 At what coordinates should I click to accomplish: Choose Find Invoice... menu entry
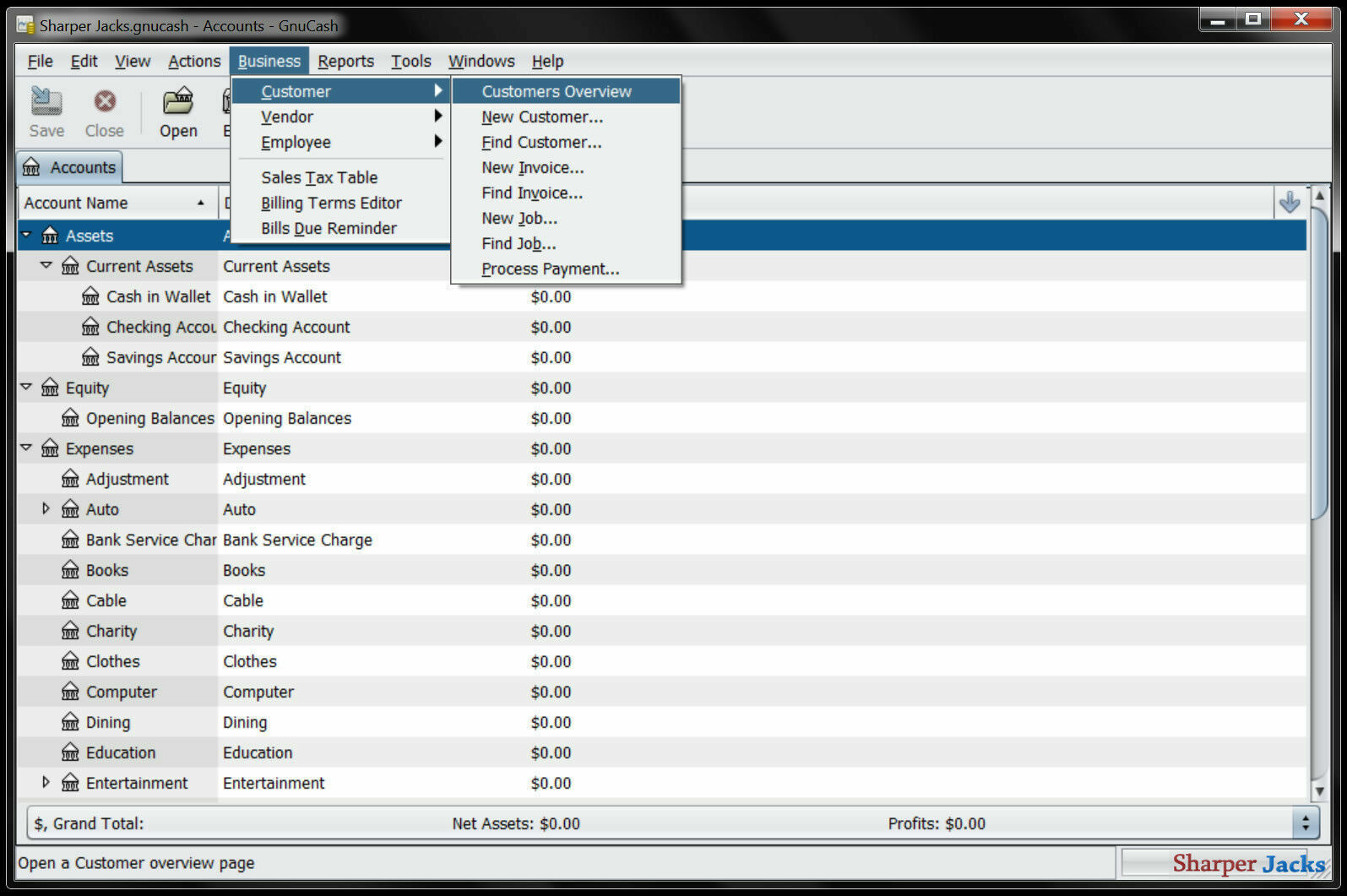pos(566,193)
